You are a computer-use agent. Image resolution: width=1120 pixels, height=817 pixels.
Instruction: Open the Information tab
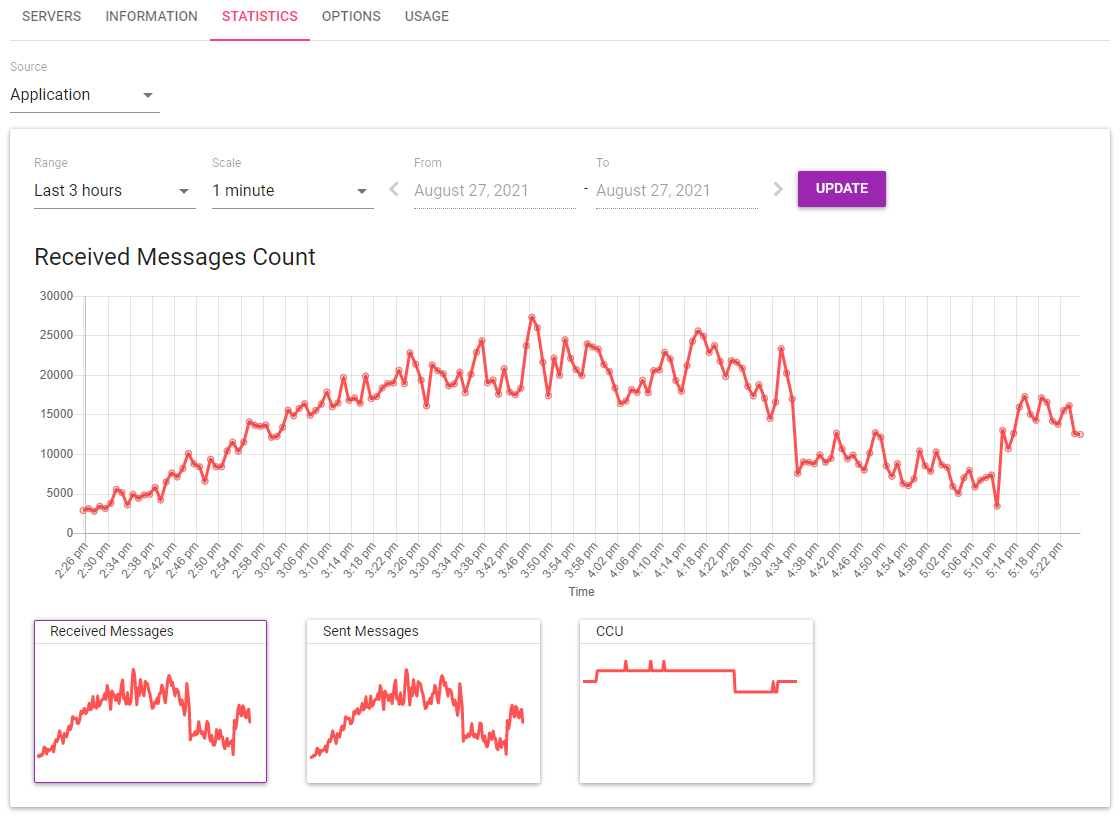click(x=151, y=16)
